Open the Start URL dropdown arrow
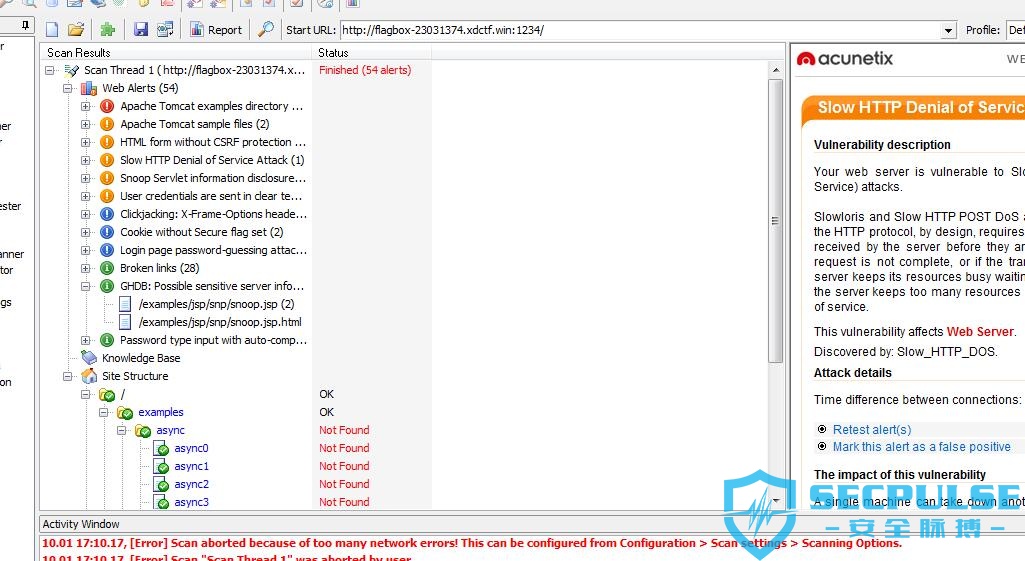Screen dimensions: 1025x561 pos(949,30)
